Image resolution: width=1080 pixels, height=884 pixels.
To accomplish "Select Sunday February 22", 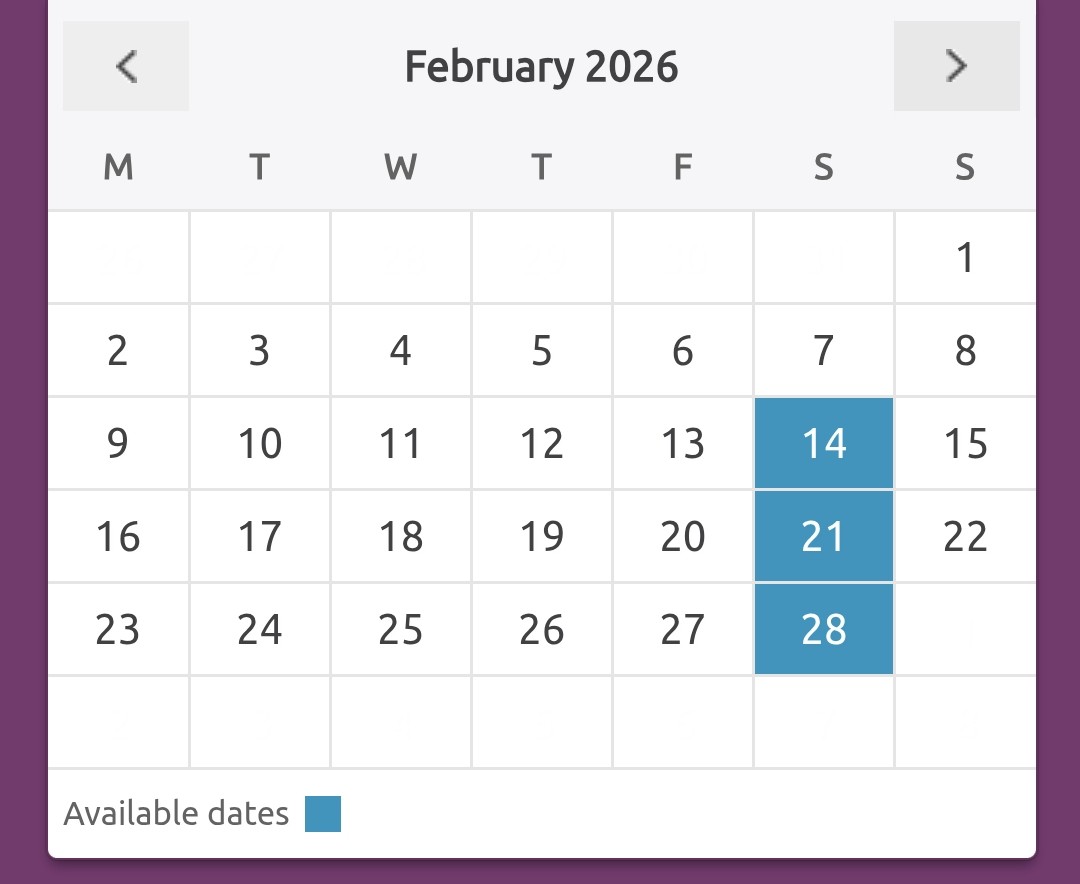I will tap(965, 537).
